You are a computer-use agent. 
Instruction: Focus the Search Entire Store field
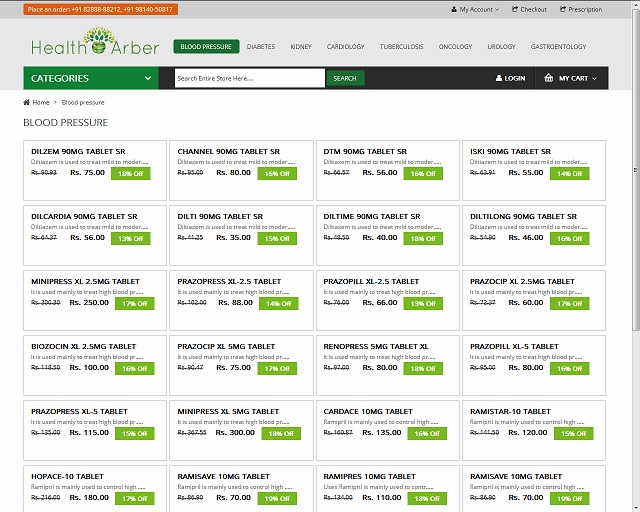250,78
